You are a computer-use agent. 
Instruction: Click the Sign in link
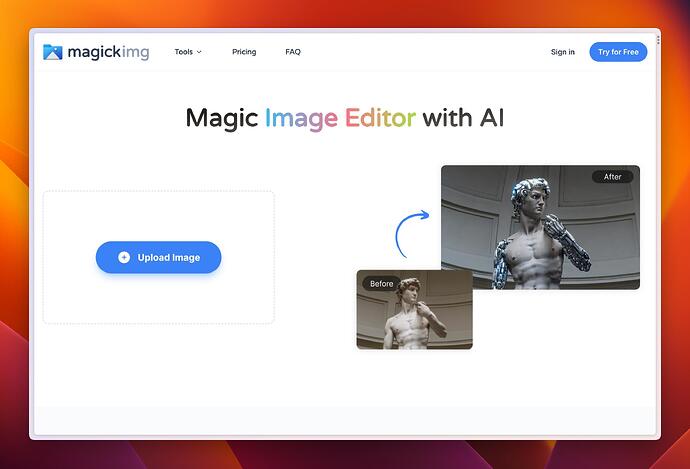click(562, 52)
